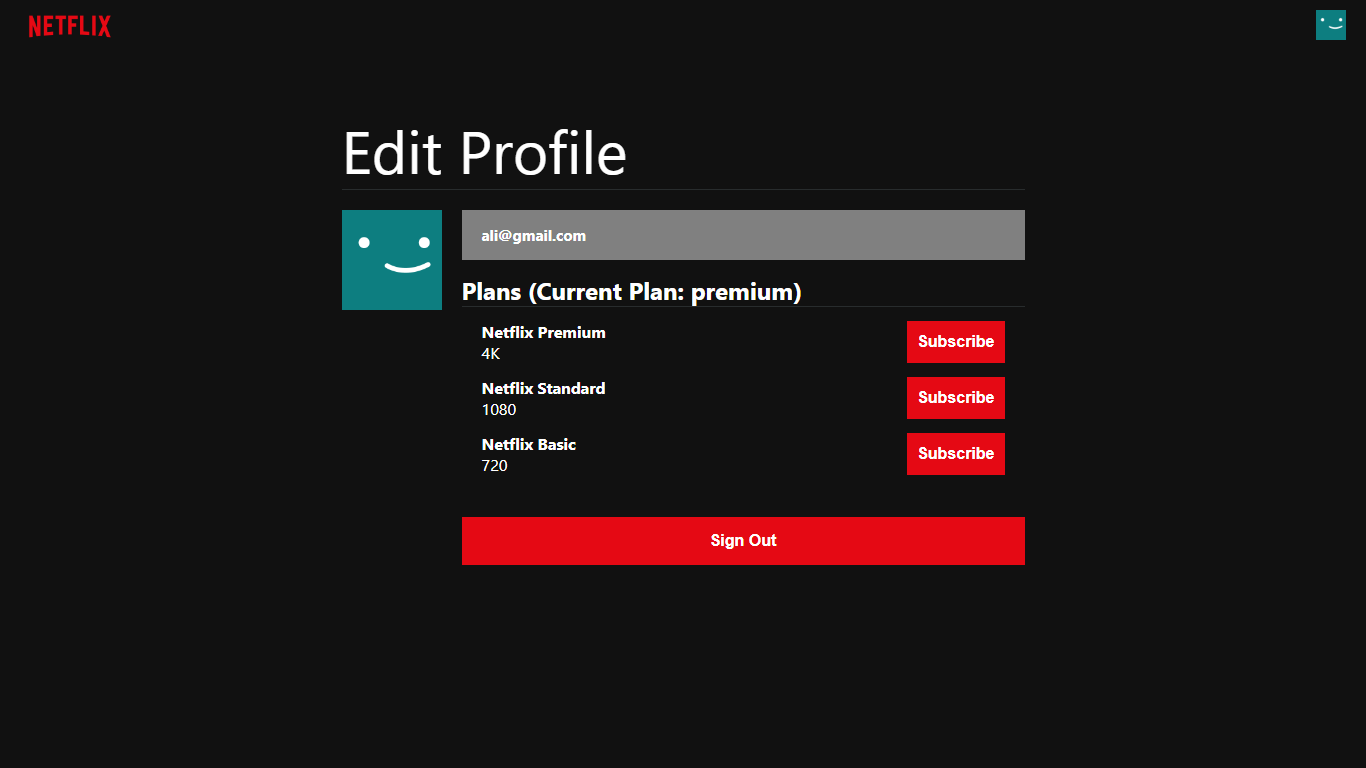Image resolution: width=1366 pixels, height=768 pixels.
Task: Subscribe to Netflix Premium
Action: (955, 341)
